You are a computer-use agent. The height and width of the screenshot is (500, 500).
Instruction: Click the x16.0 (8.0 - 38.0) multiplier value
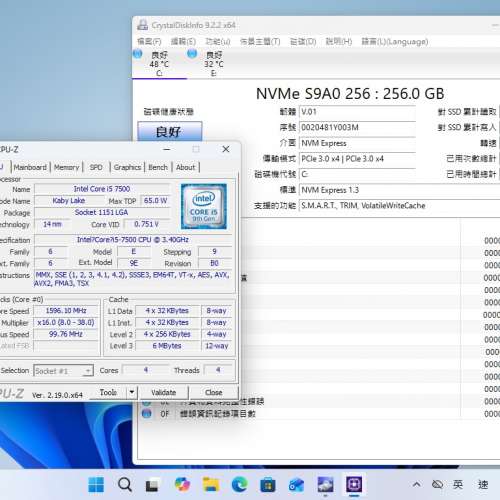point(66,322)
